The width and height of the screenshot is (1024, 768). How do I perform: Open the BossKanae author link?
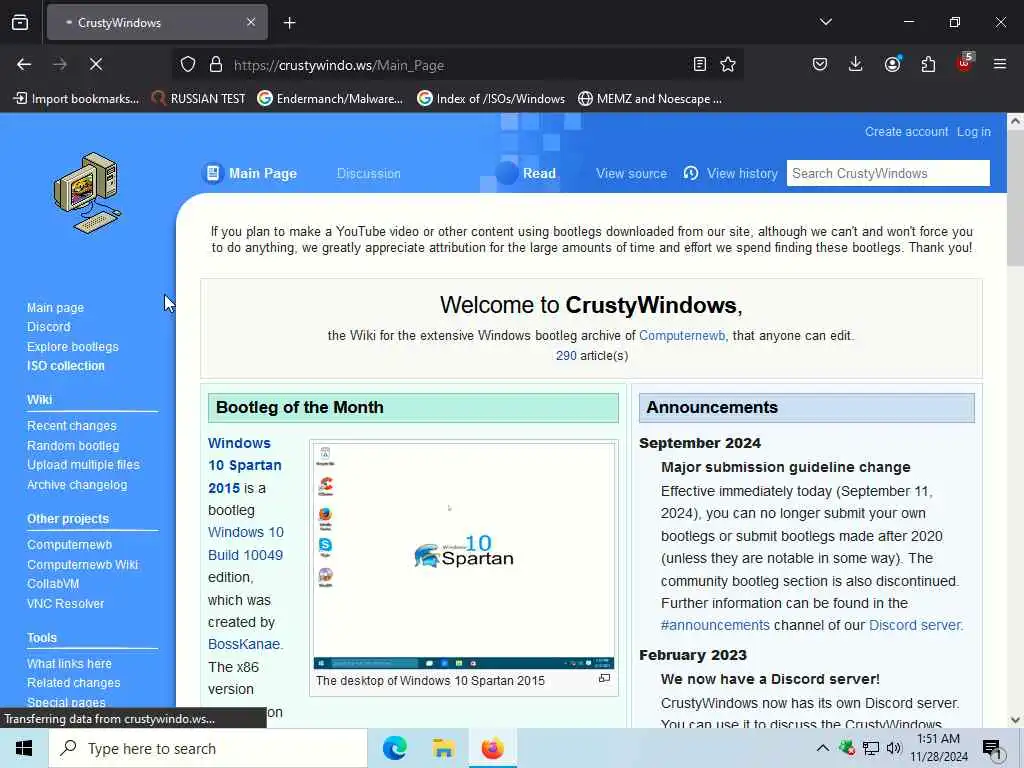[244, 645]
